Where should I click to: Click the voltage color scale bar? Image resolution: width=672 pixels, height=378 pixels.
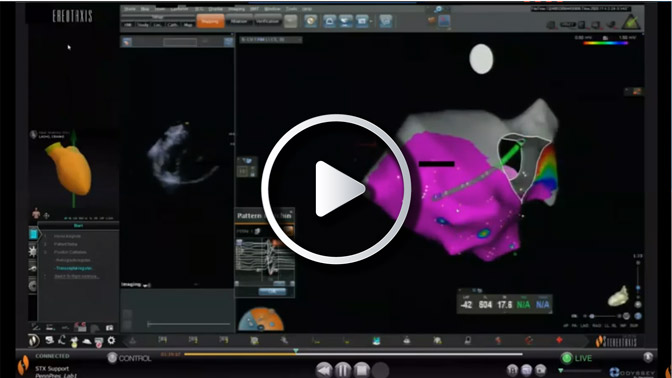[605, 43]
